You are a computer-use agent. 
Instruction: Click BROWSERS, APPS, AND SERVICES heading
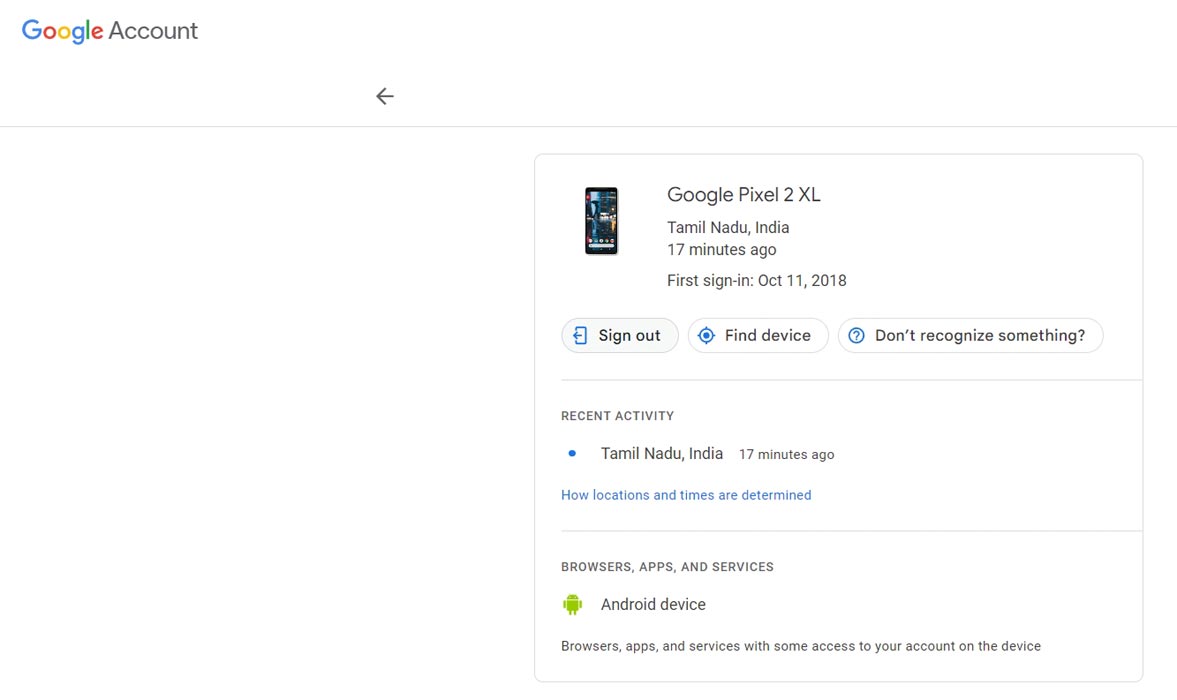667,566
